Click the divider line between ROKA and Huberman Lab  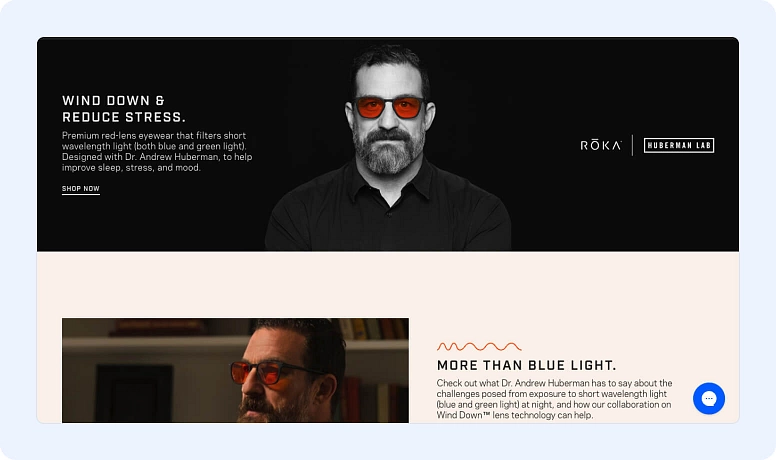pos(632,145)
